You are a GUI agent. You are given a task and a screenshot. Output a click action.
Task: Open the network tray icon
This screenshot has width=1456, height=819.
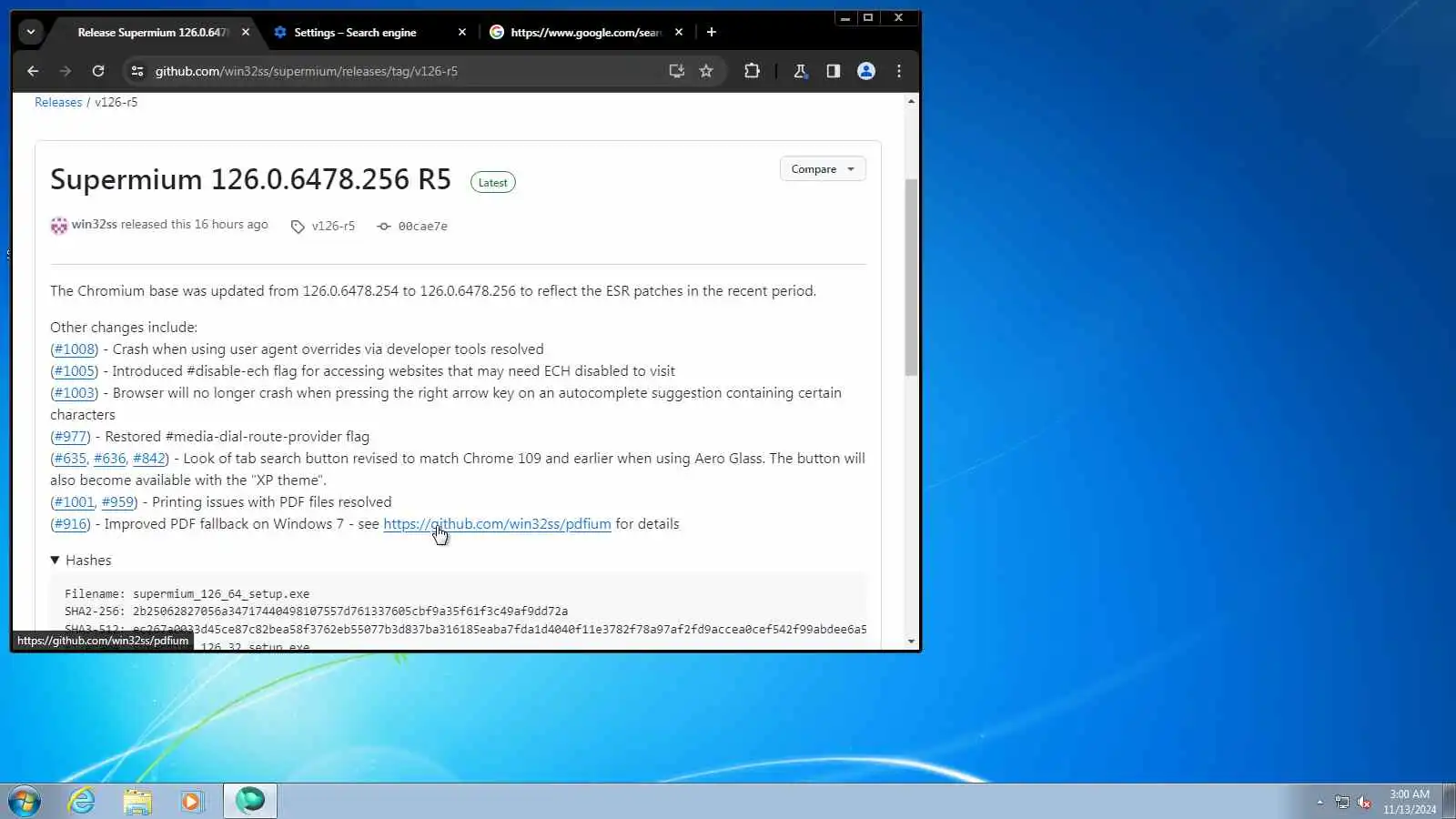(1342, 802)
